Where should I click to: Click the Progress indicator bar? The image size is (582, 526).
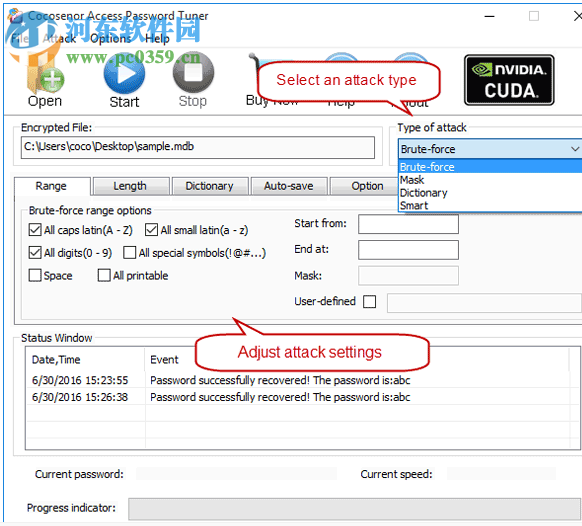[x=354, y=509]
